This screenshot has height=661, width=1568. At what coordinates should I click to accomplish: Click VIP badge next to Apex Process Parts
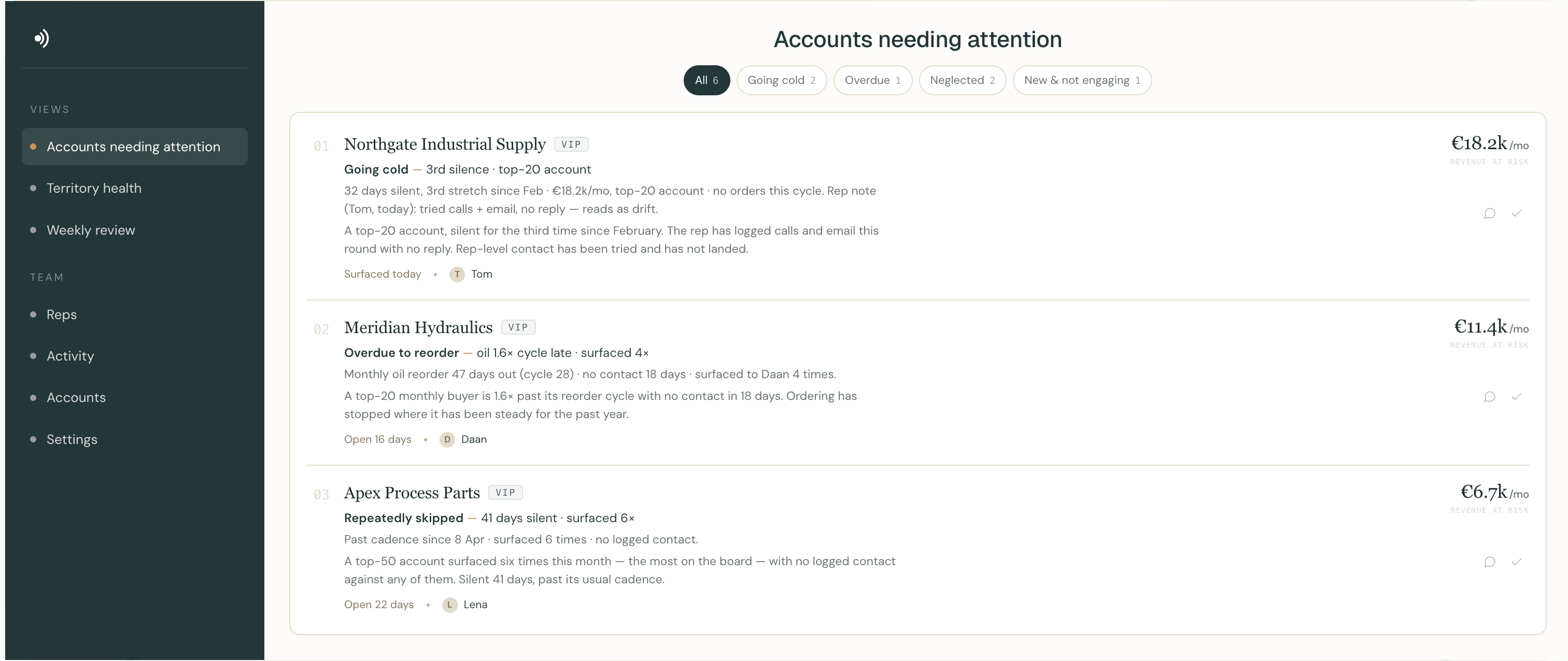[x=505, y=493]
